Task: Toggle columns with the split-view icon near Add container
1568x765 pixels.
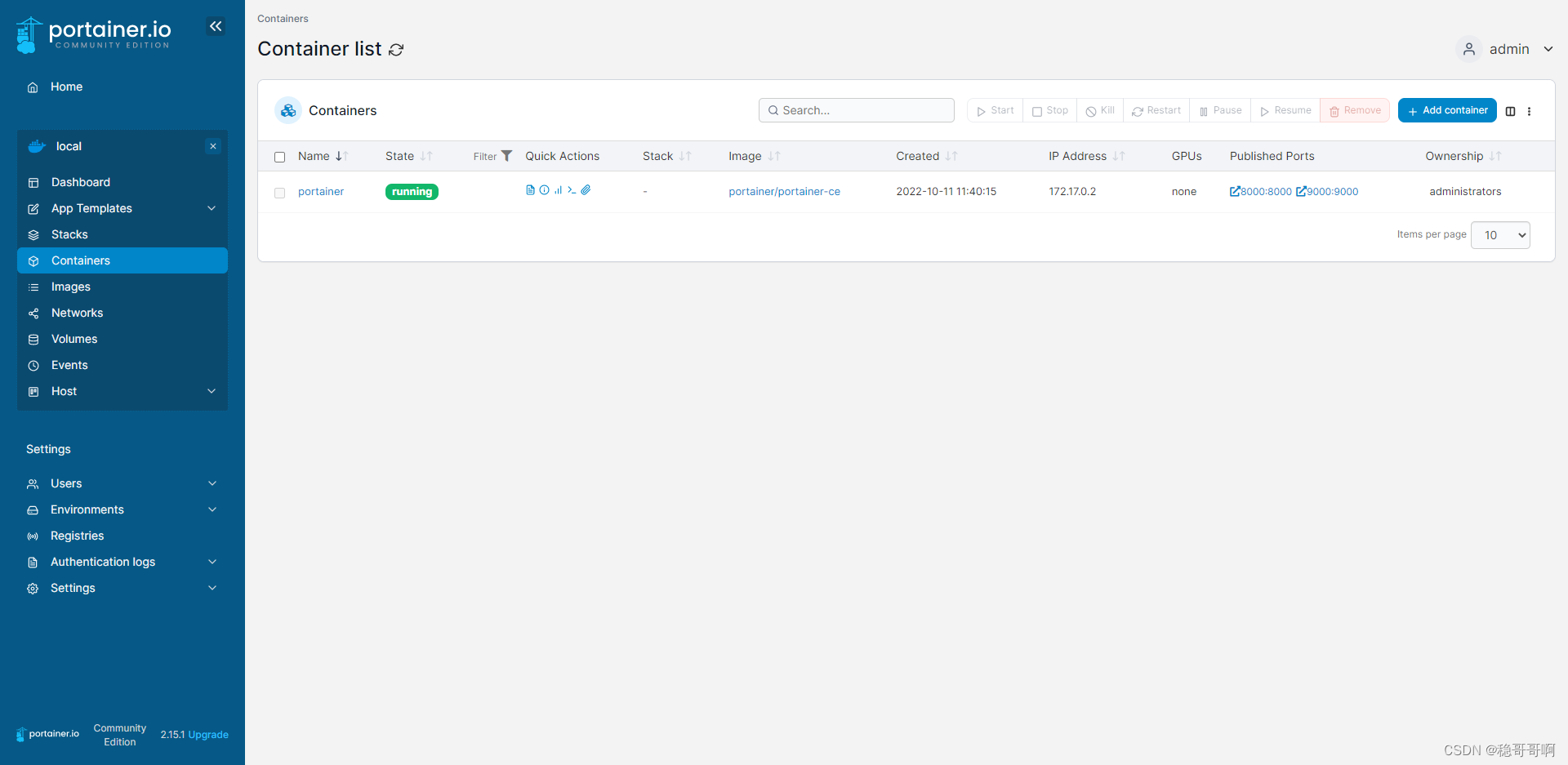Action: (1510, 111)
